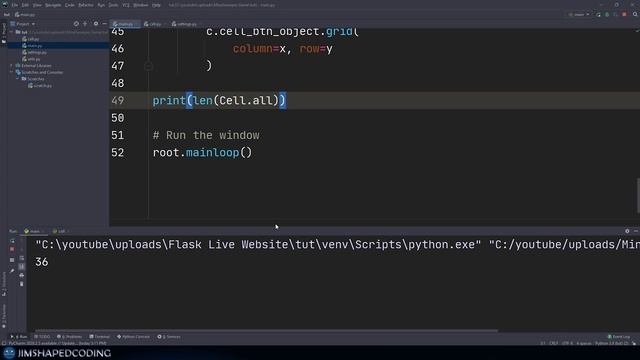Rerun the program from Run panel
Image resolution: width=640 pixels, height=360 pixels.
[x=12, y=241]
